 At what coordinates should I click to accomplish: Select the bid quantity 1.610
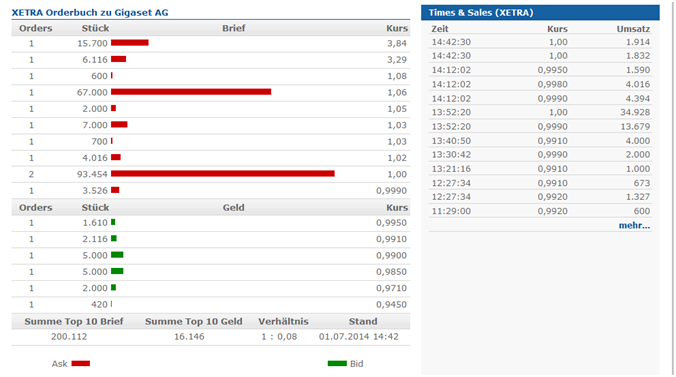coord(95,223)
